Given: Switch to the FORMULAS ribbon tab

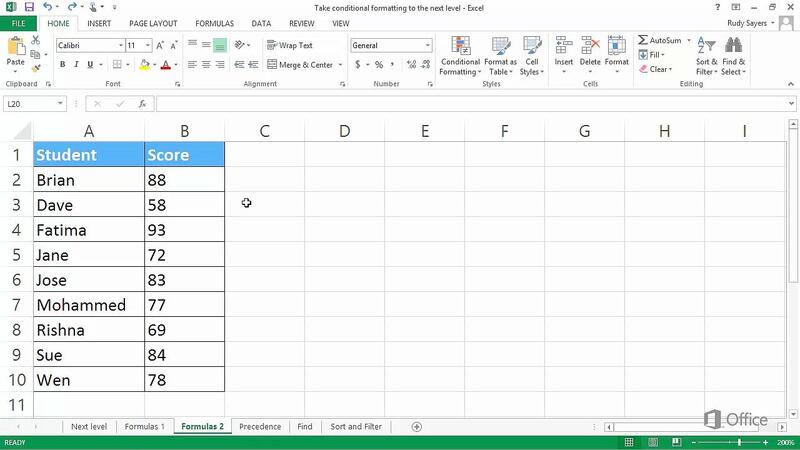Looking at the screenshot, I should [x=214, y=23].
